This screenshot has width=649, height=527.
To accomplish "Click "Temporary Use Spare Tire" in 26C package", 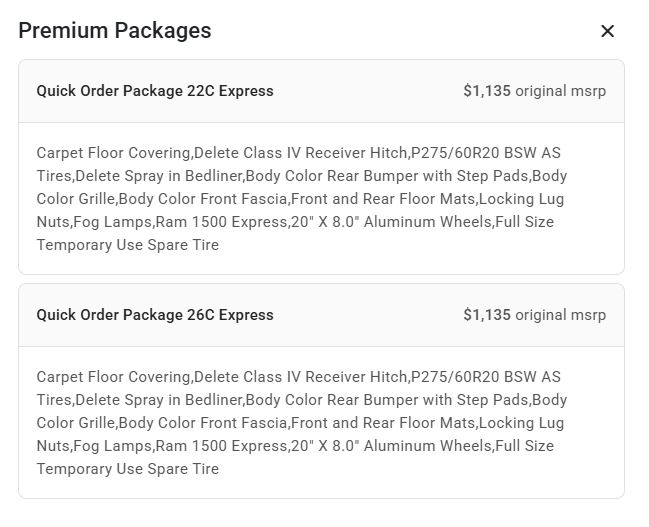I will click(128, 469).
